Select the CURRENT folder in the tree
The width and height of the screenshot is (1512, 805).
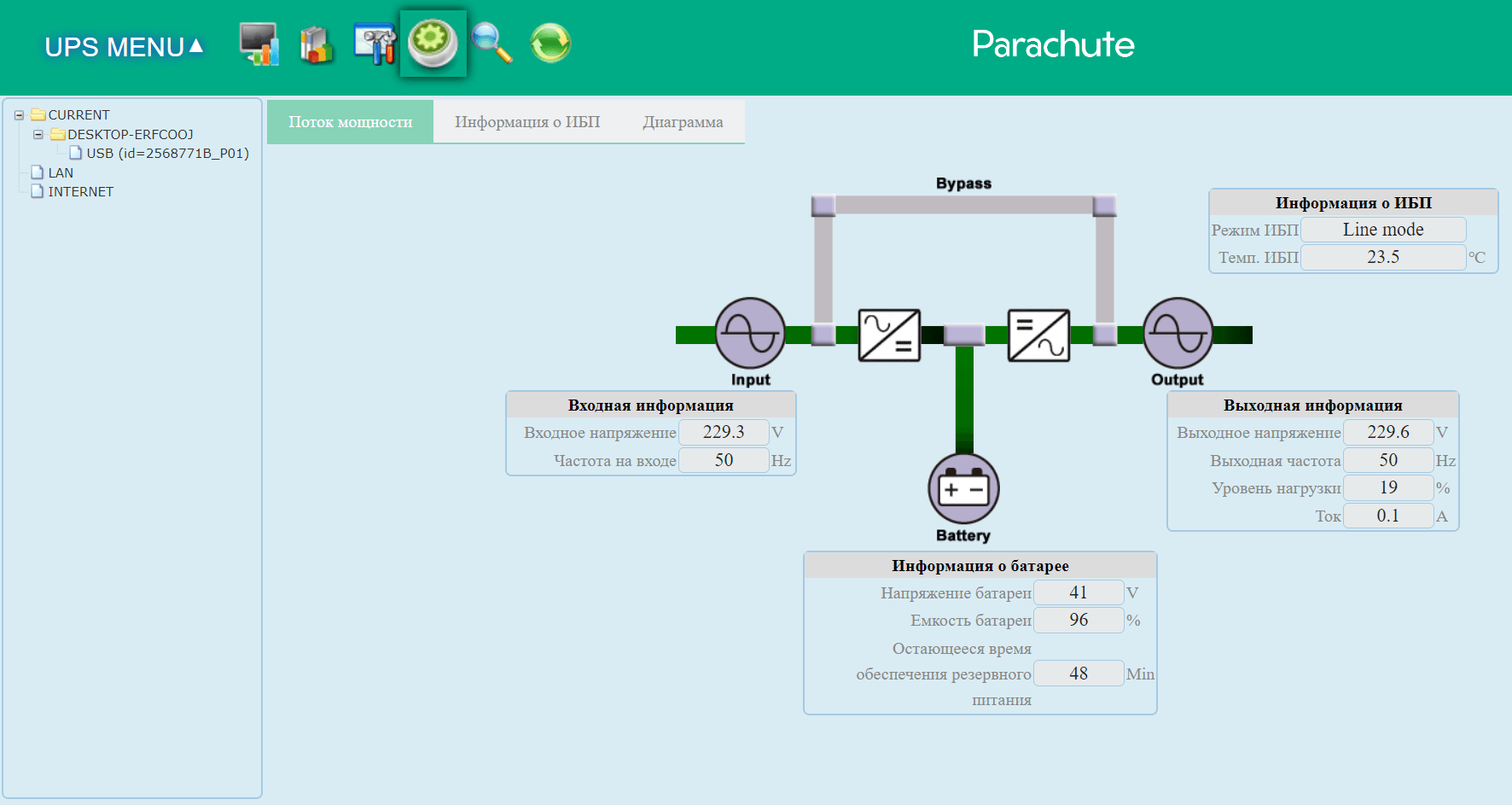coord(79,115)
